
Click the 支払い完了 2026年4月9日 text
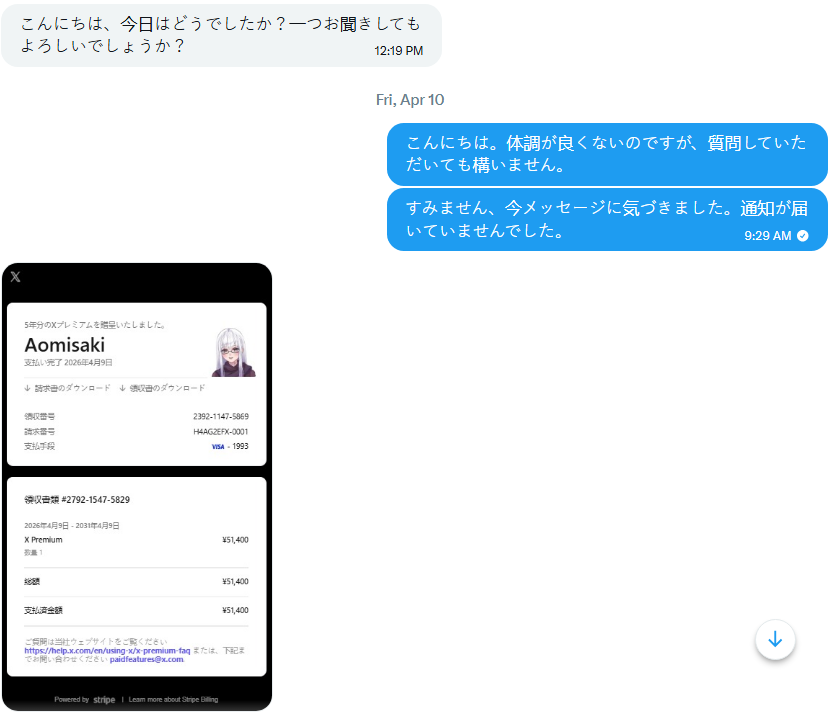click(68, 363)
